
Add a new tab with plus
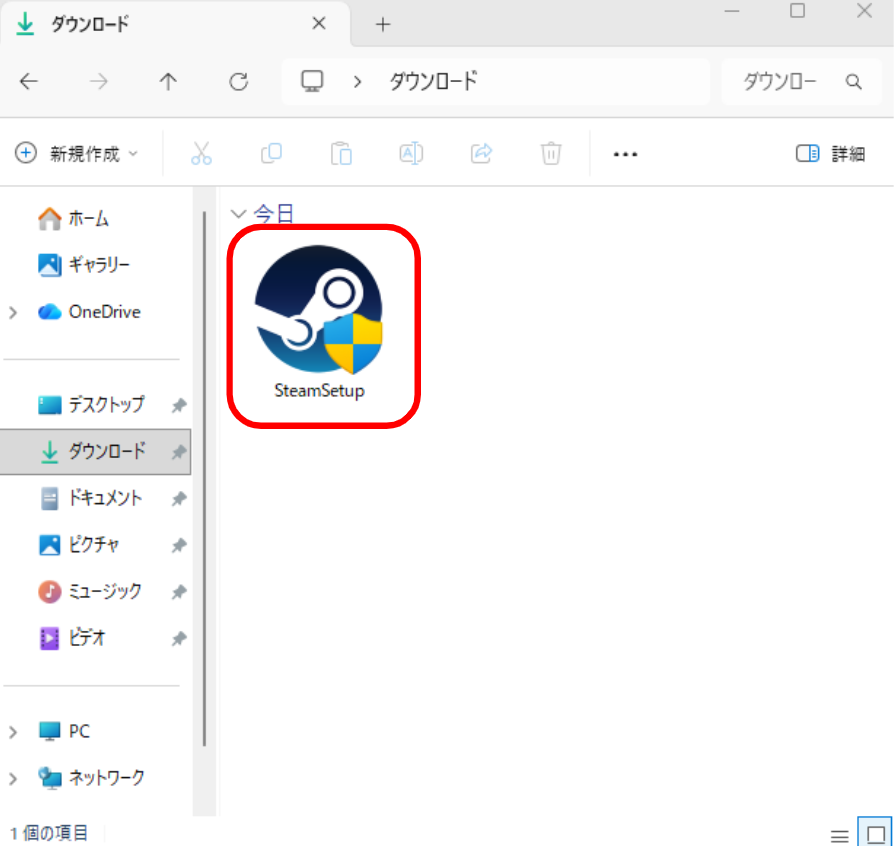tap(383, 24)
